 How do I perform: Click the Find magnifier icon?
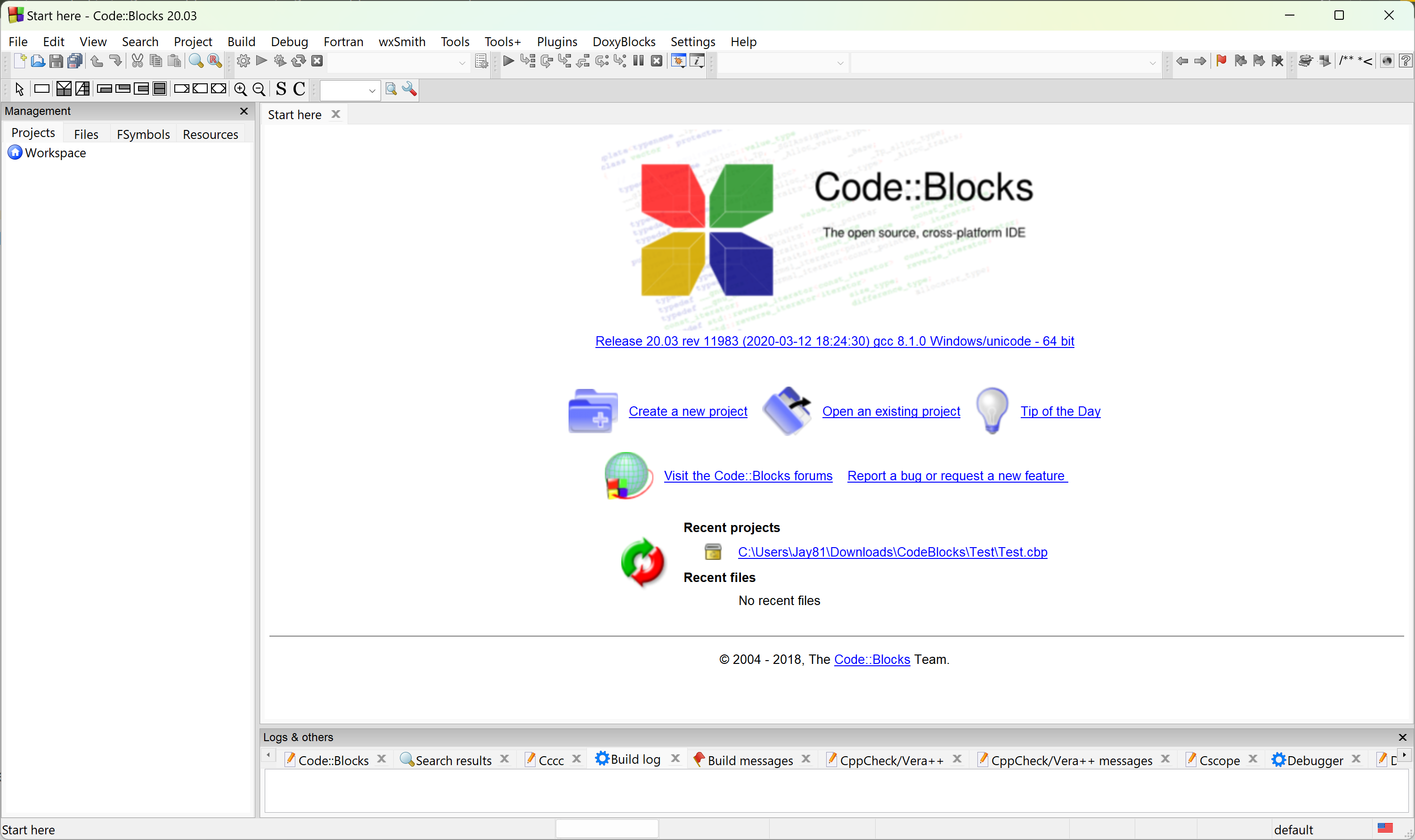click(x=196, y=61)
